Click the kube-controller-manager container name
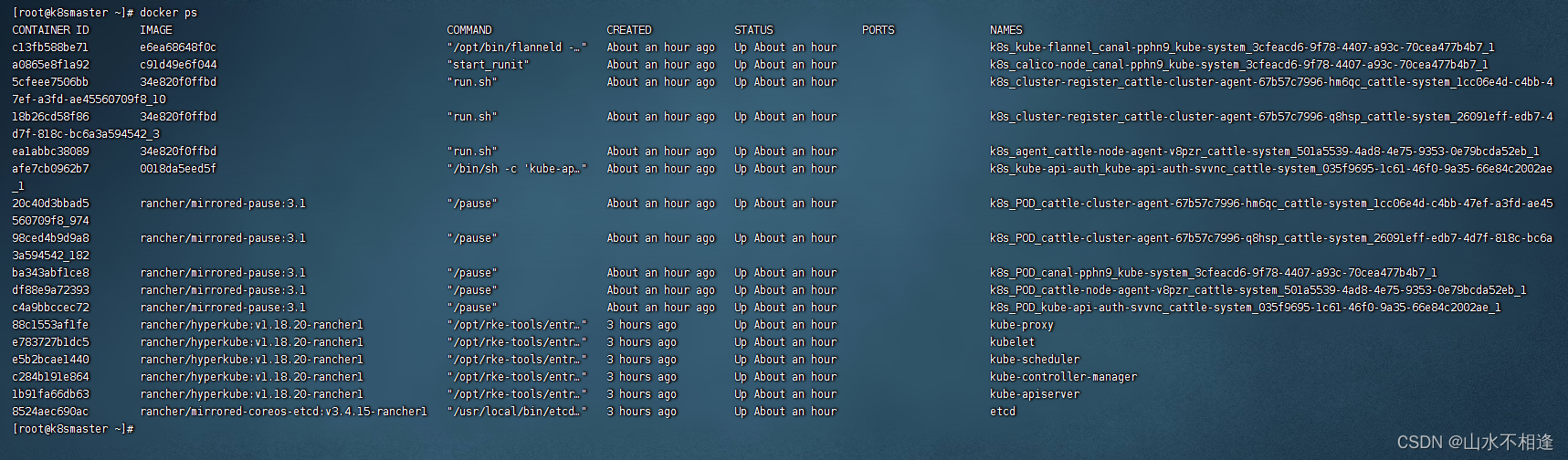This screenshot has height=460, width=1568. [x=1064, y=377]
